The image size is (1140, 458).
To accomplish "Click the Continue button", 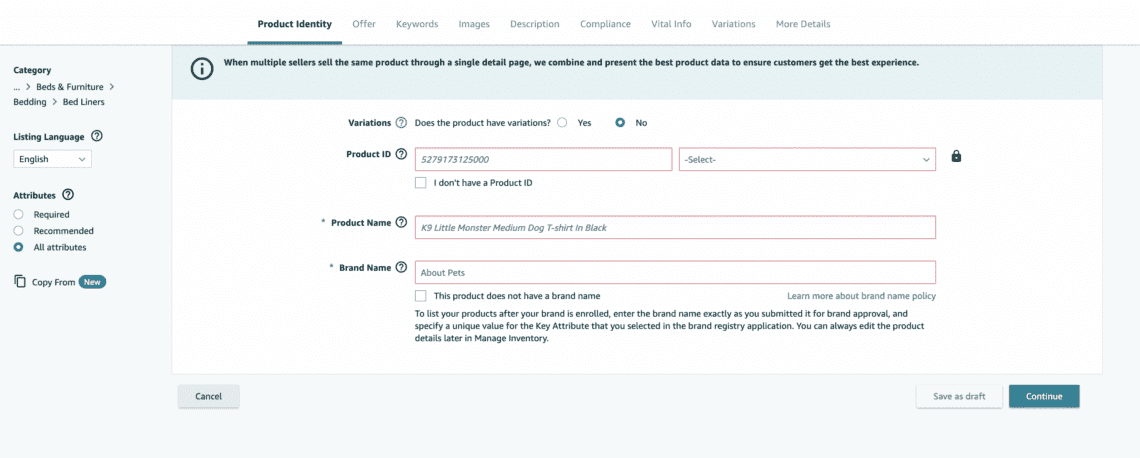I will [1043, 396].
